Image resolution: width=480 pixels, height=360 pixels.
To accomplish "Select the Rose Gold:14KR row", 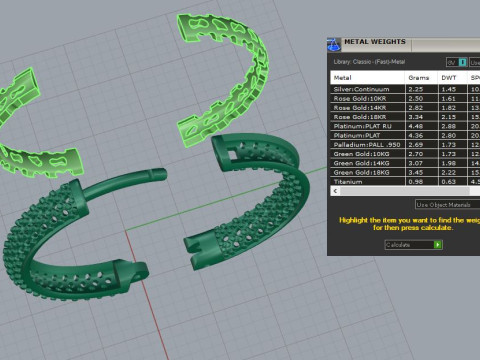I will coord(405,108).
